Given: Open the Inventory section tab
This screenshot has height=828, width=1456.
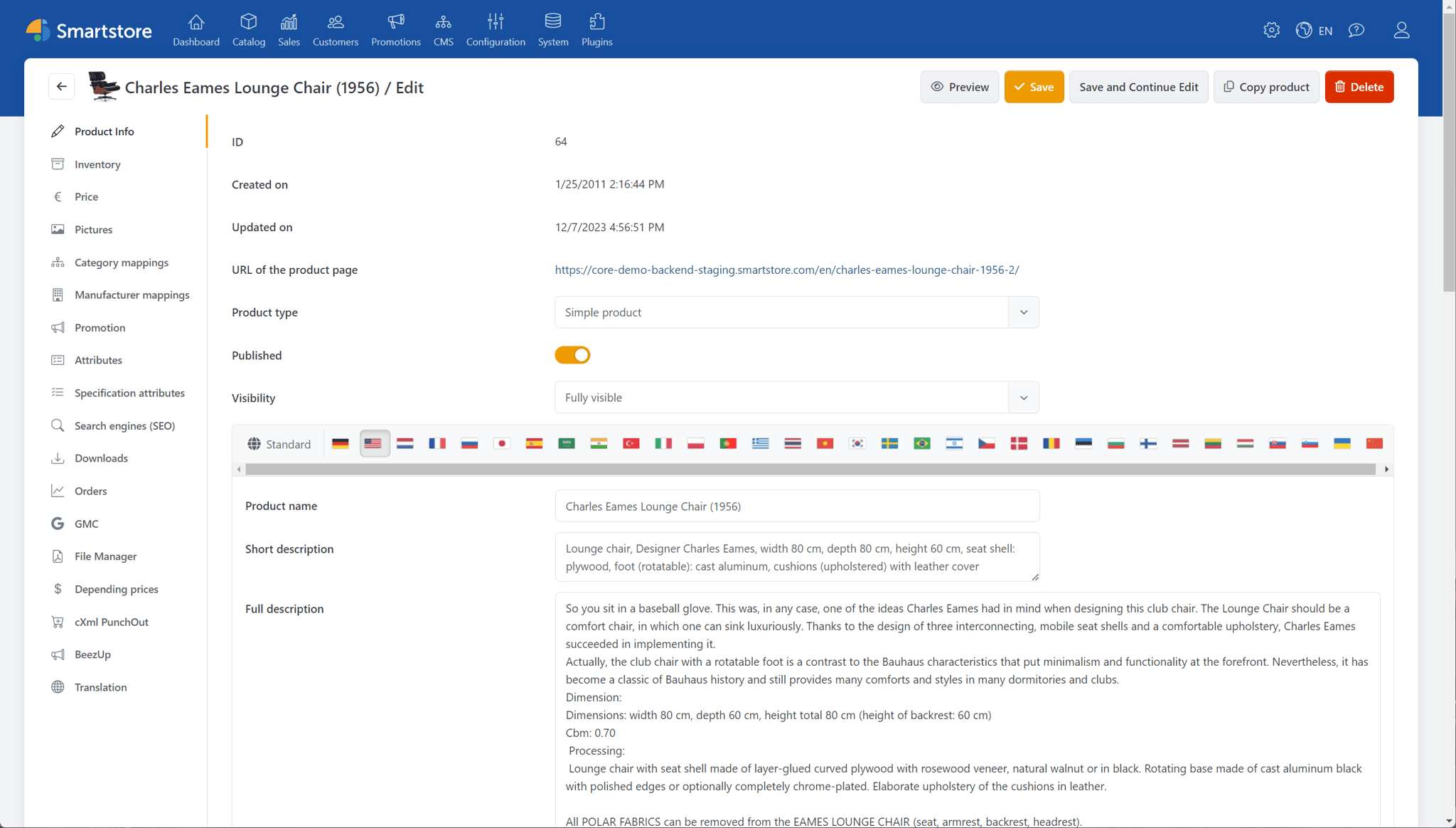Looking at the screenshot, I should pyautogui.click(x=97, y=164).
